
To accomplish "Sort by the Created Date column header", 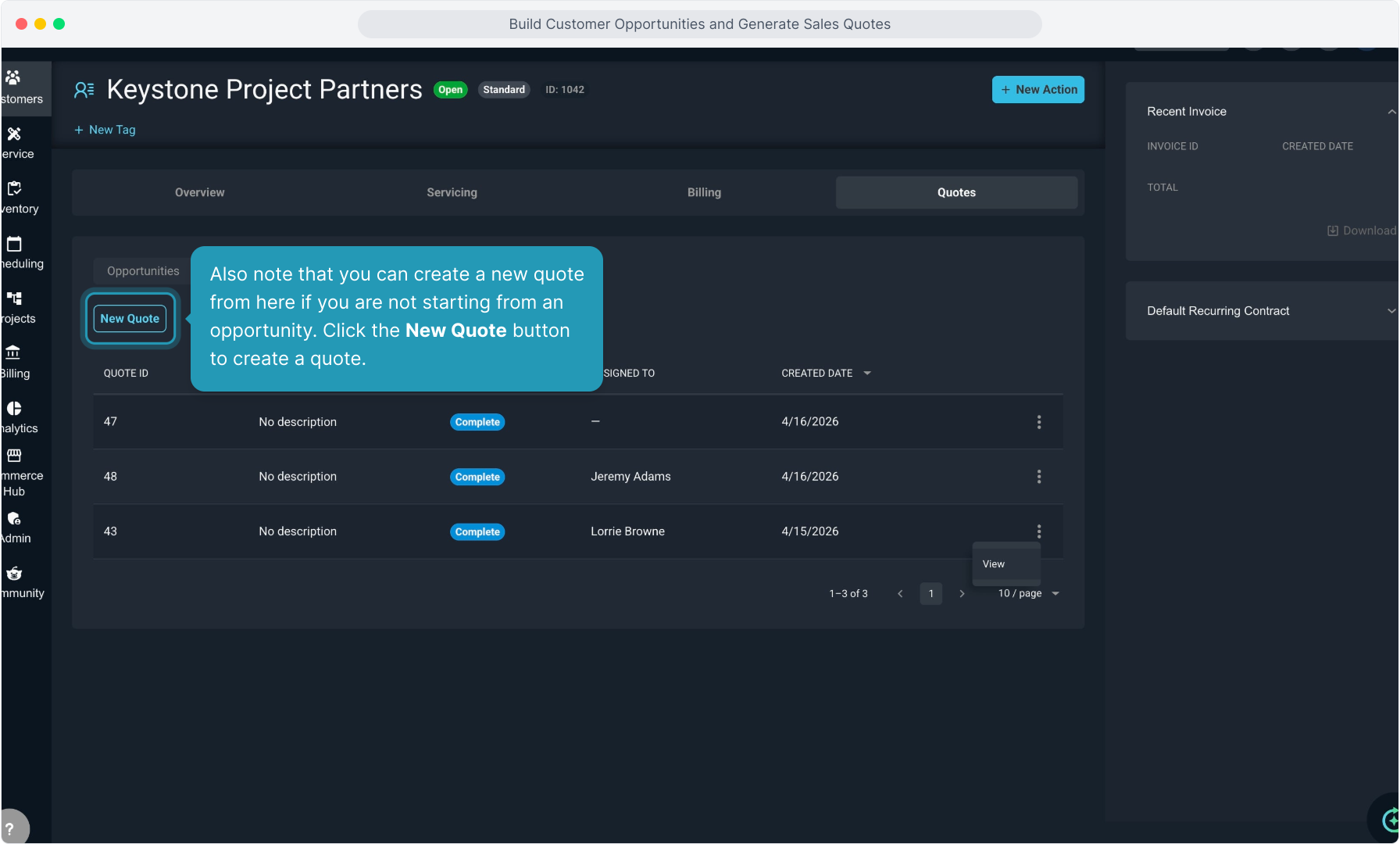I will (x=817, y=374).
